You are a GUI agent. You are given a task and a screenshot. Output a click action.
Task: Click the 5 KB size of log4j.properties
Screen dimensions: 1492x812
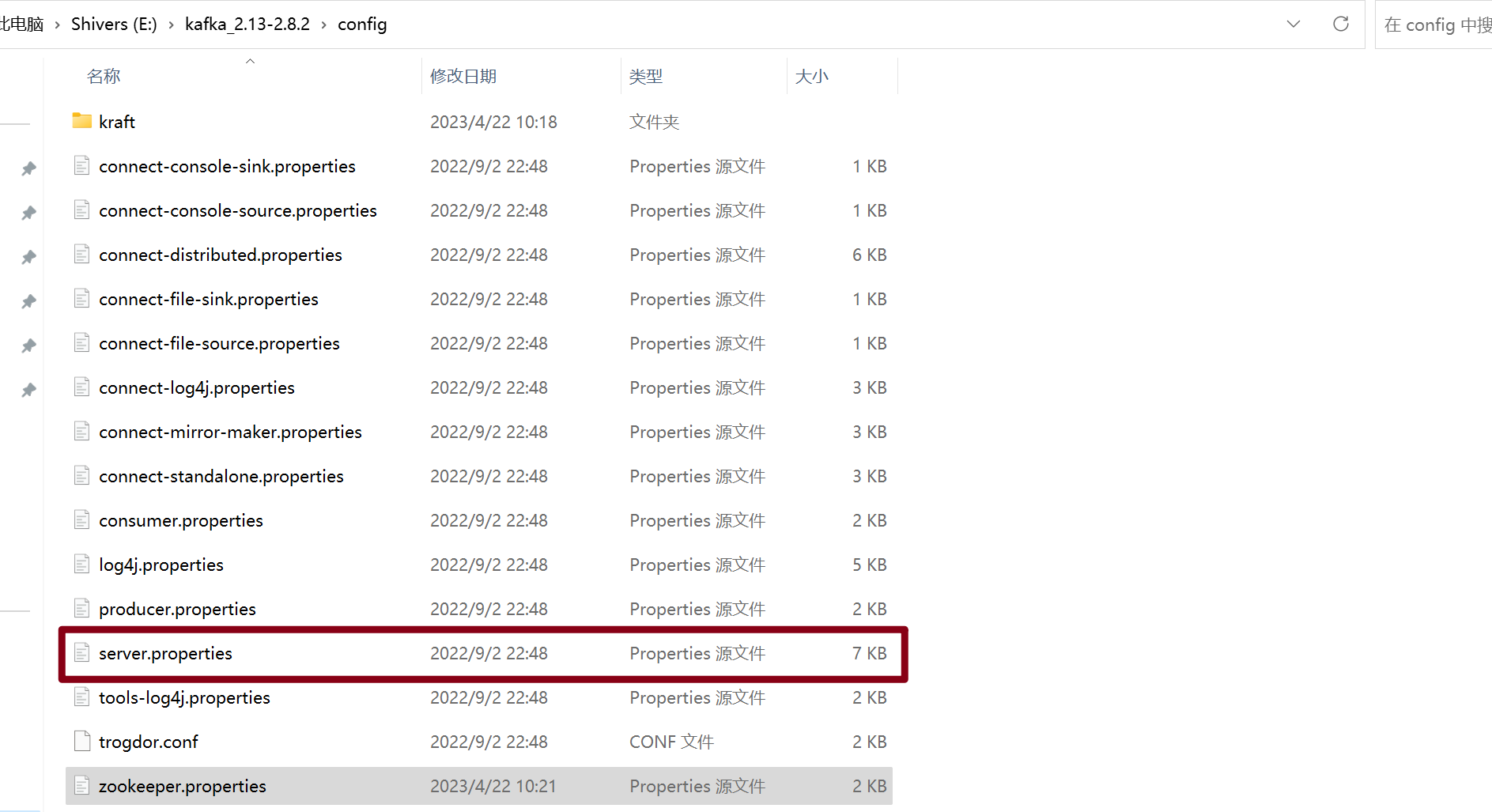870,565
